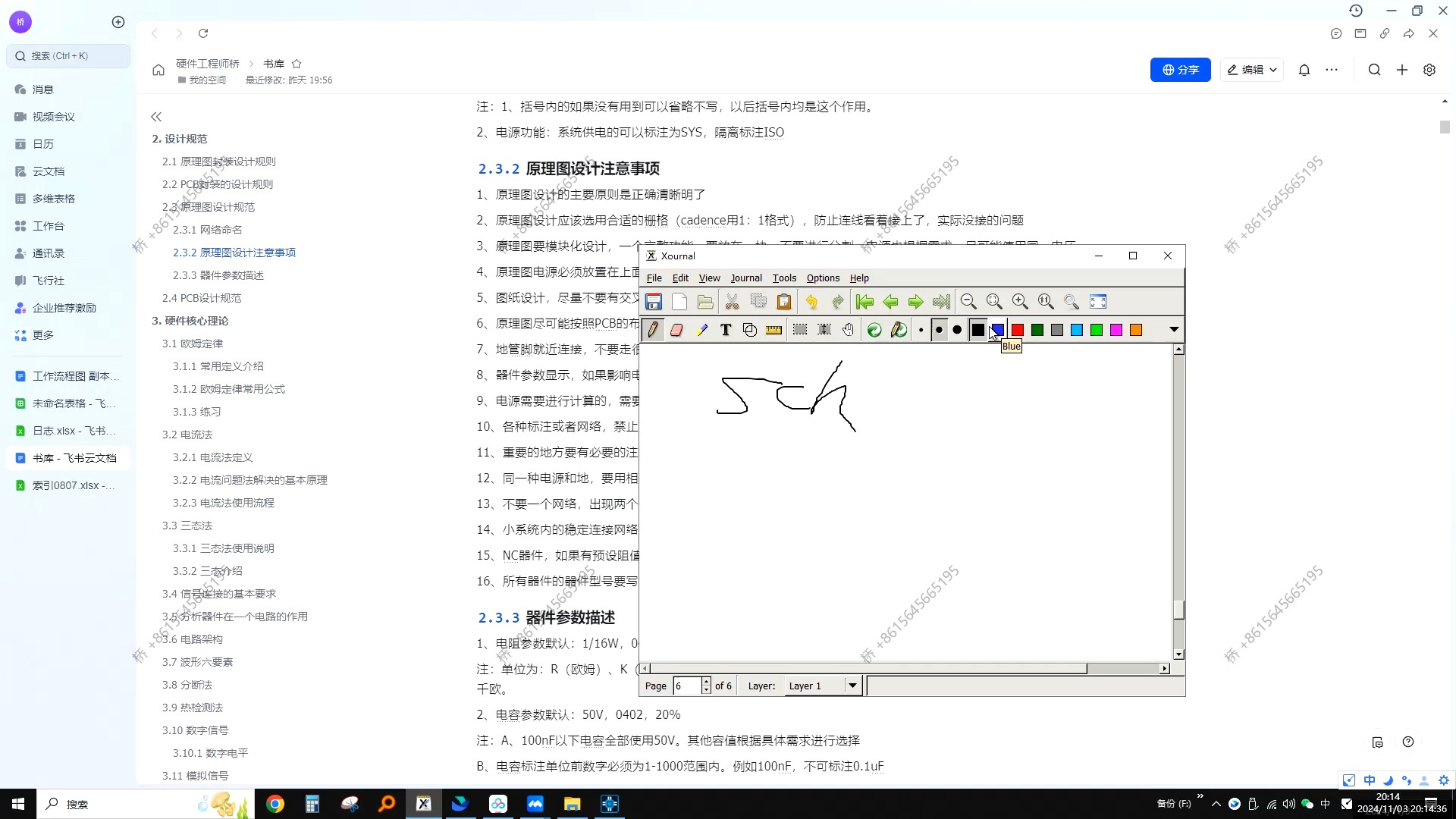Click the 分享 button
The image size is (1456, 819).
tap(1180, 70)
